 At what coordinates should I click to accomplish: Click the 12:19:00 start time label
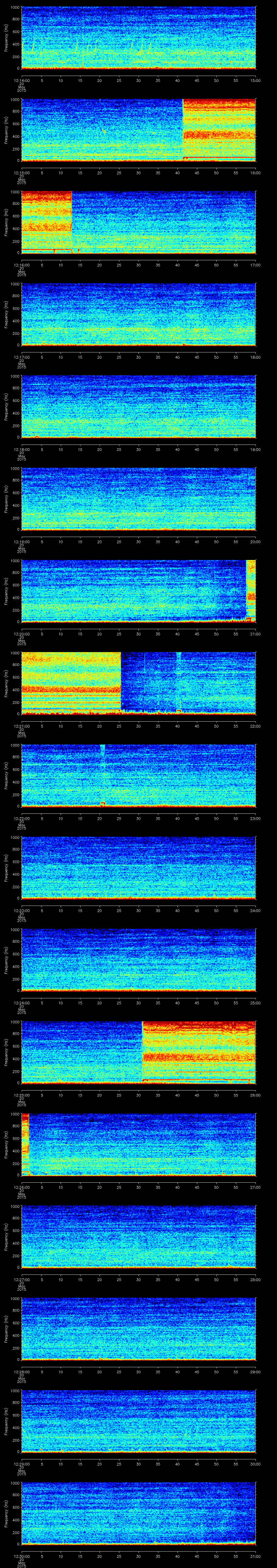(x=21, y=542)
